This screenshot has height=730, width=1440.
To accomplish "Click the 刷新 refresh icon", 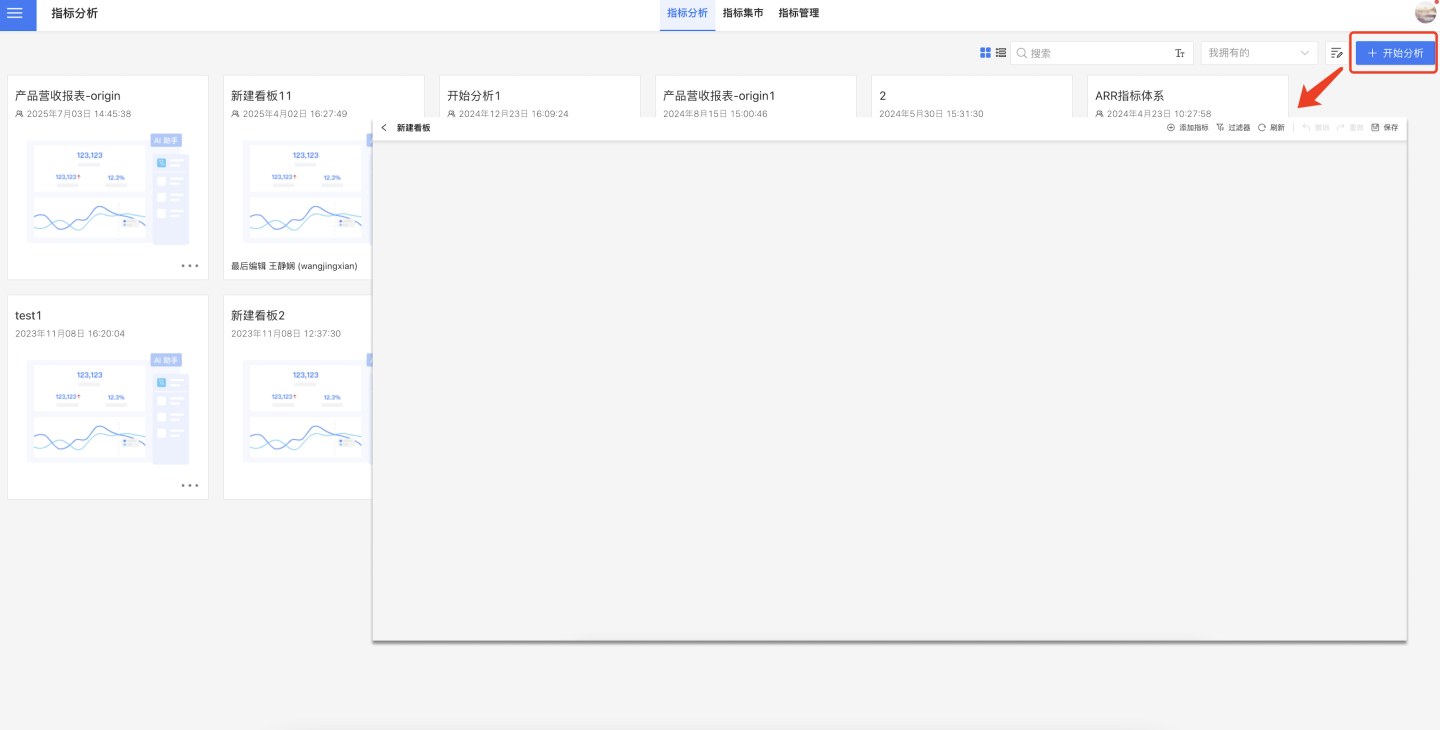I will tap(1271, 128).
